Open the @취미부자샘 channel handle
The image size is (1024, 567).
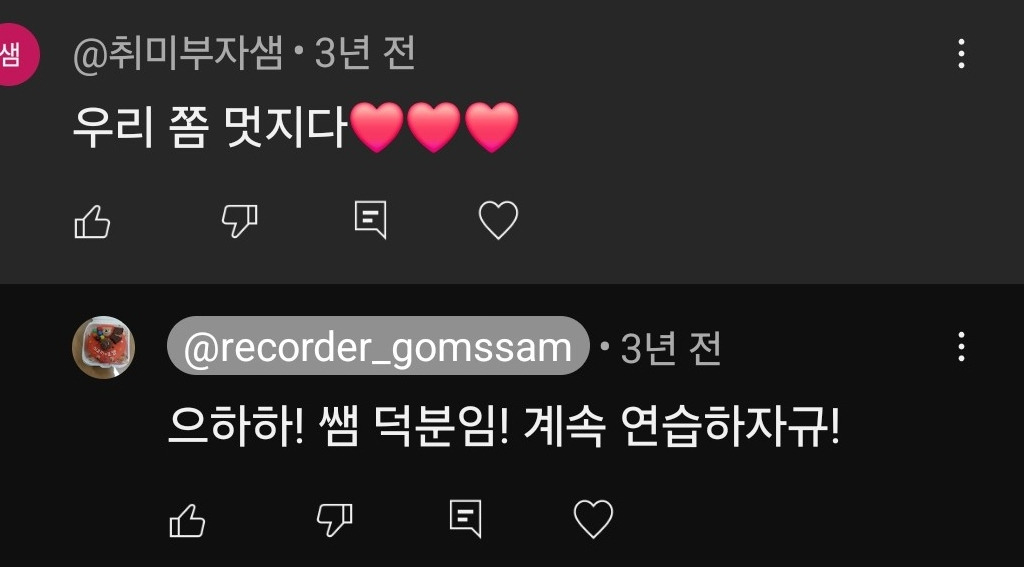point(178,54)
